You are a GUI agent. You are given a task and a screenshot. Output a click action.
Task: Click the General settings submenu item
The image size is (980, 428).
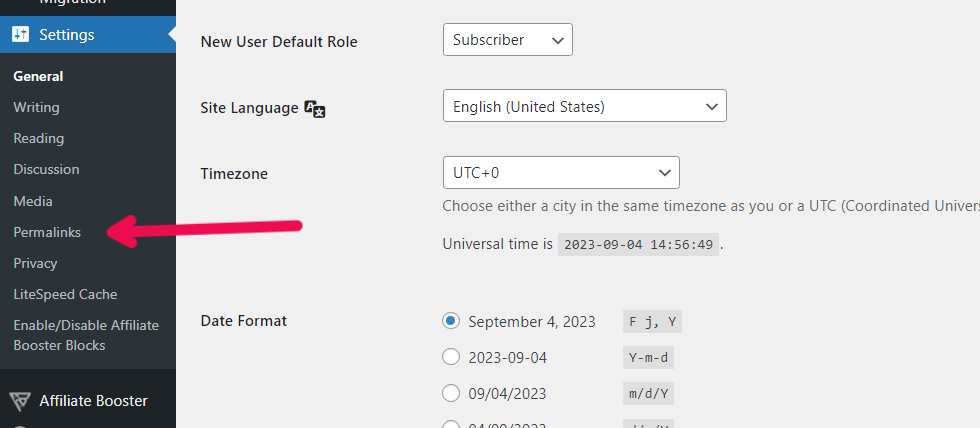point(38,76)
